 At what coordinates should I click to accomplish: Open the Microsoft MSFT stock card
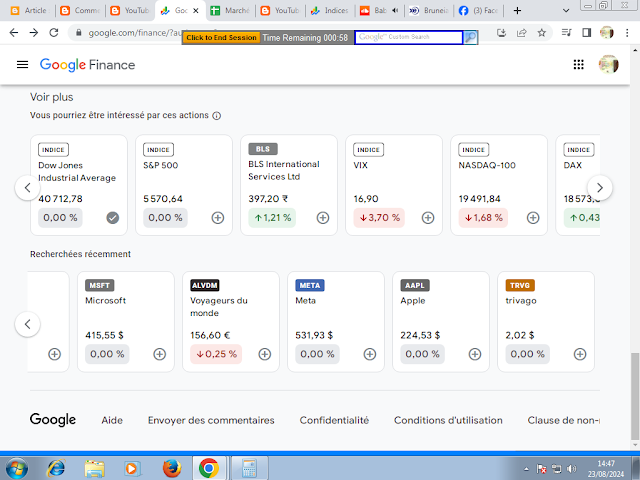[x=126, y=322]
